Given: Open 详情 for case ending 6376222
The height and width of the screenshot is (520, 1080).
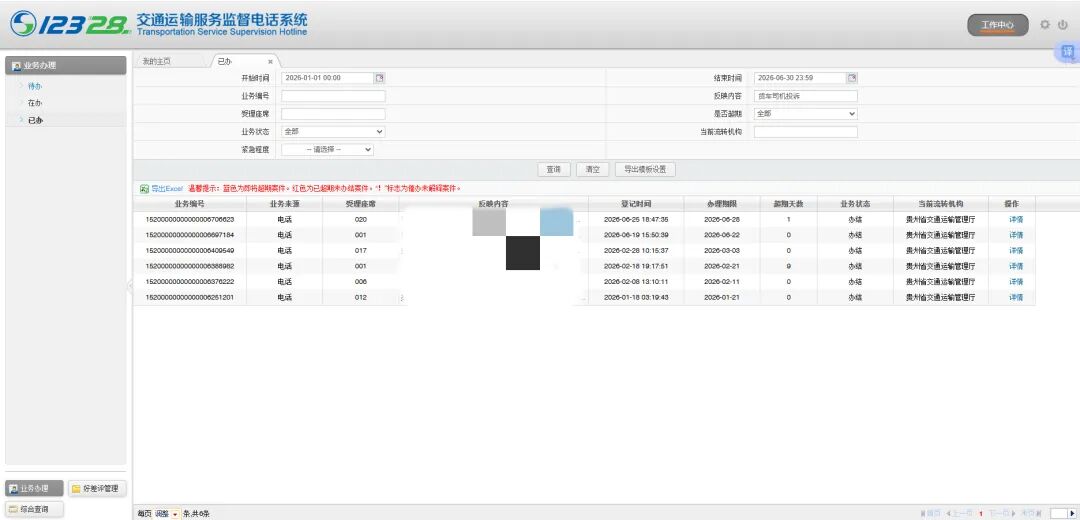Looking at the screenshot, I should (x=1016, y=282).
